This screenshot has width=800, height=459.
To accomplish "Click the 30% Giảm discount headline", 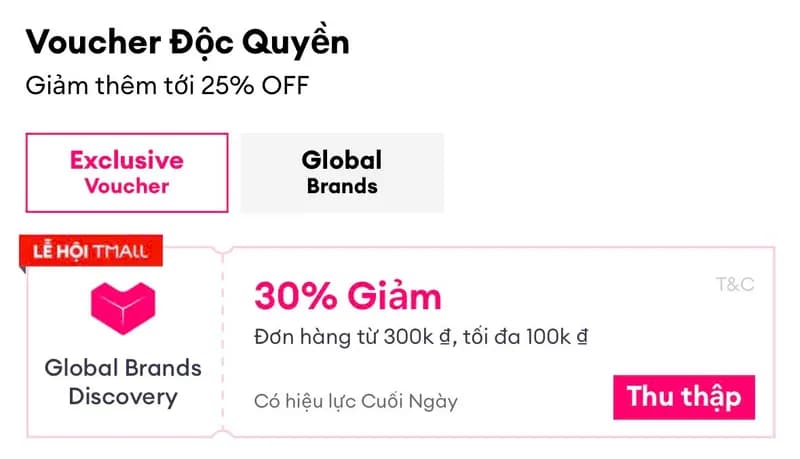I will 347,296.
